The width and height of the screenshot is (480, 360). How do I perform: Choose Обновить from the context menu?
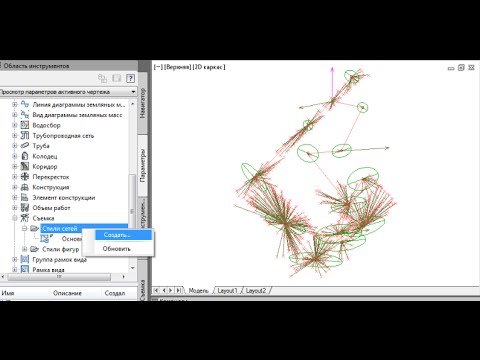click(x=117, y=249)
